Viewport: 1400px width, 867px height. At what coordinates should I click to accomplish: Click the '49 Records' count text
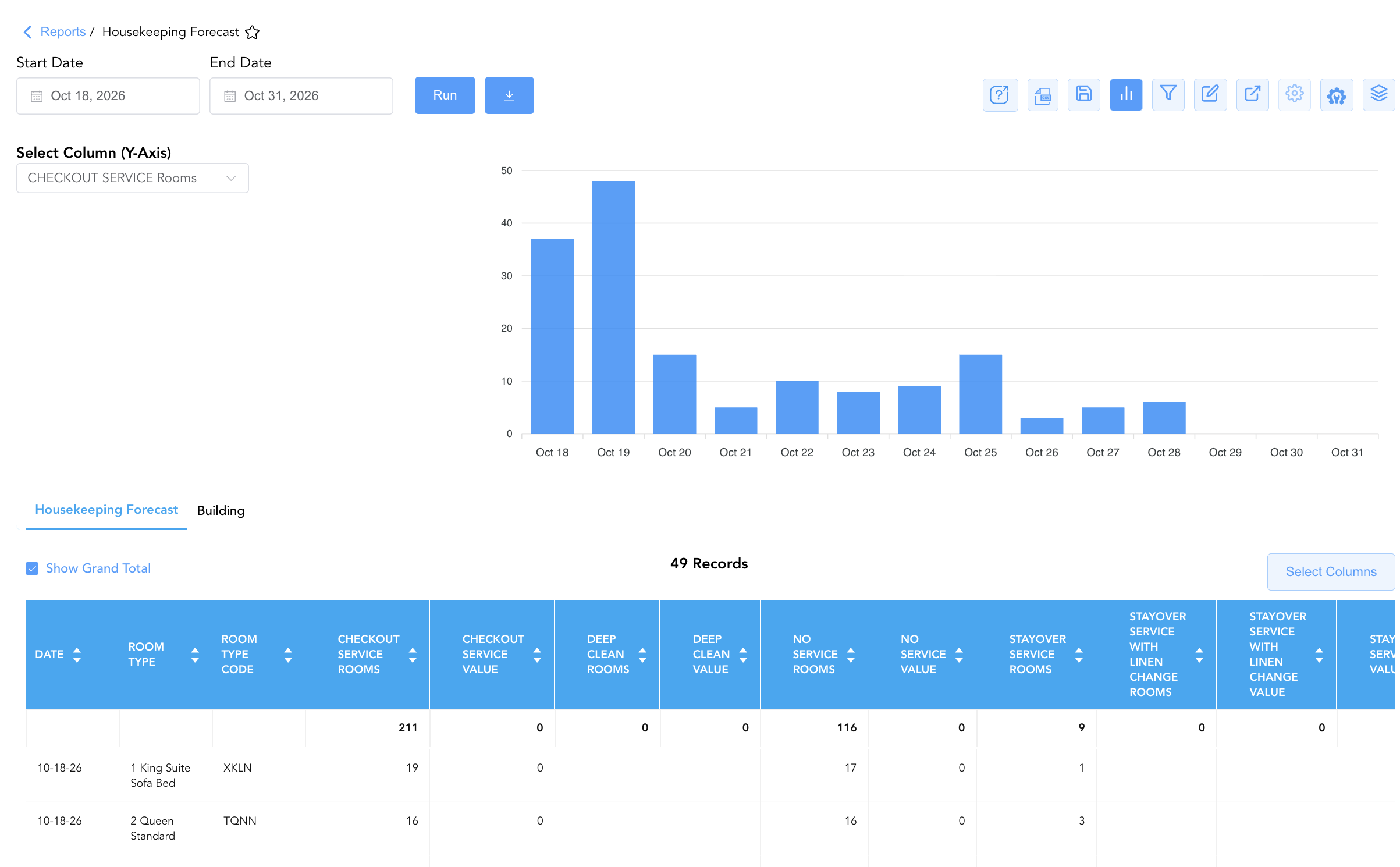709,563
